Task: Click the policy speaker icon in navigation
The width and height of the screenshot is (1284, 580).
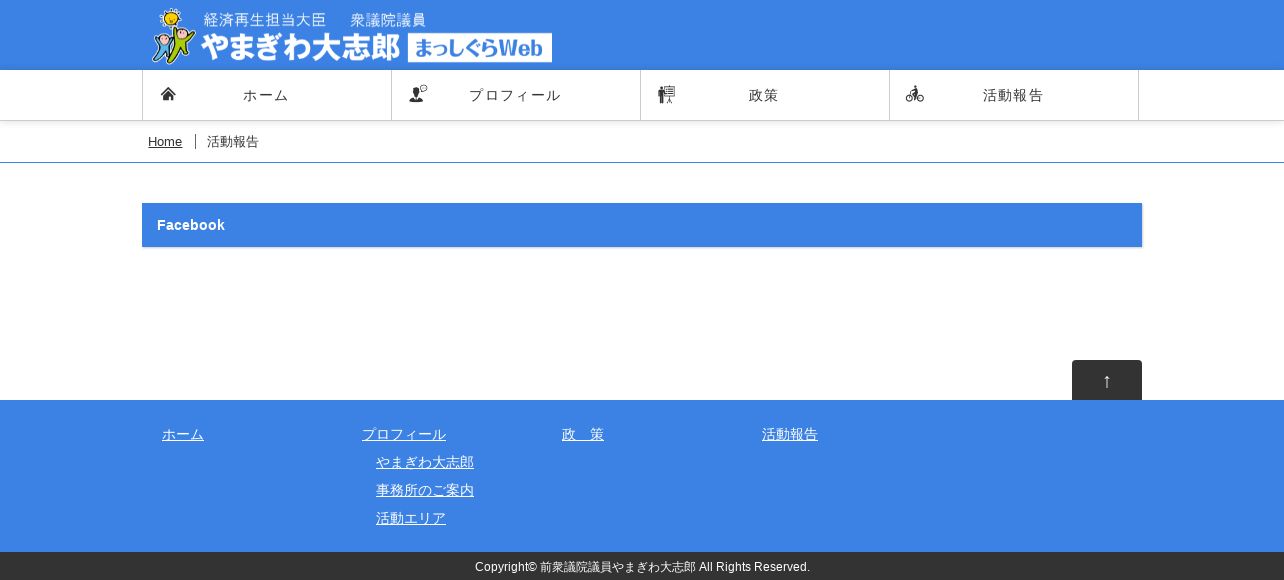Action: tap(666, 94)
